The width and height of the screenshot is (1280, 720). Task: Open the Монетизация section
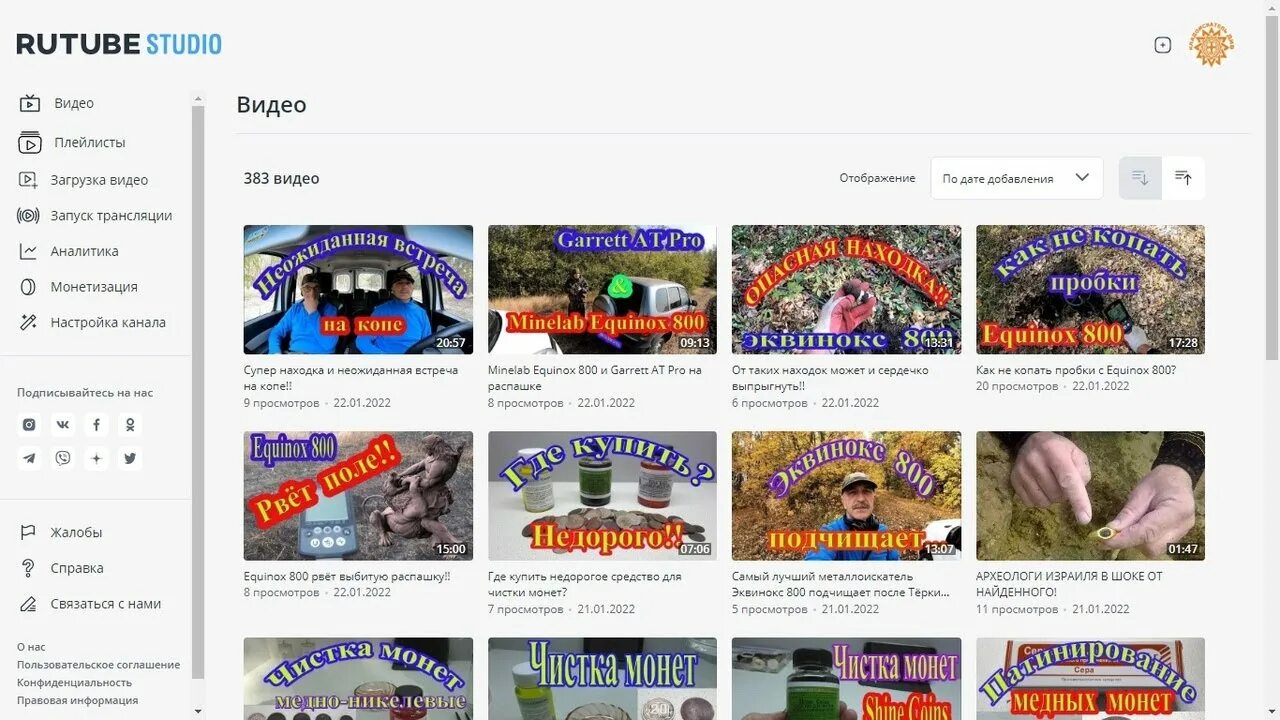[79, 287]
